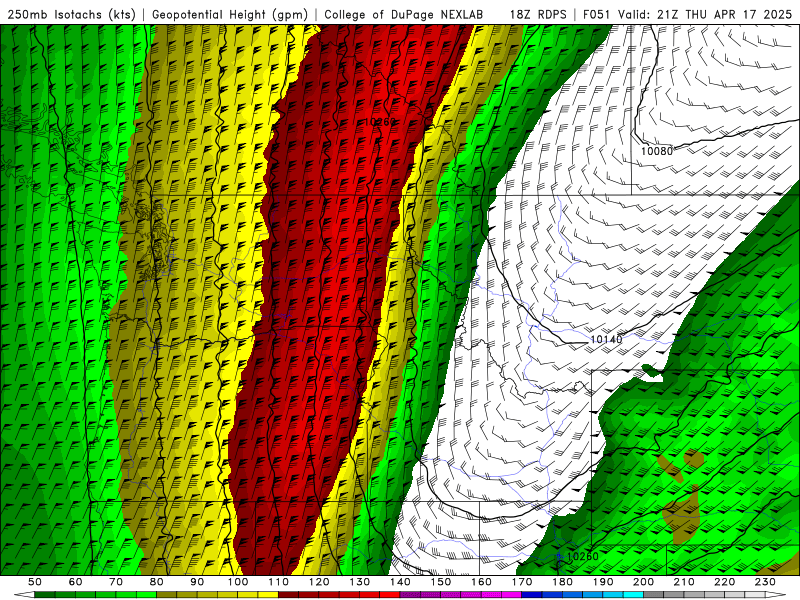Click the legend value 80

click(x=156, y=582)
